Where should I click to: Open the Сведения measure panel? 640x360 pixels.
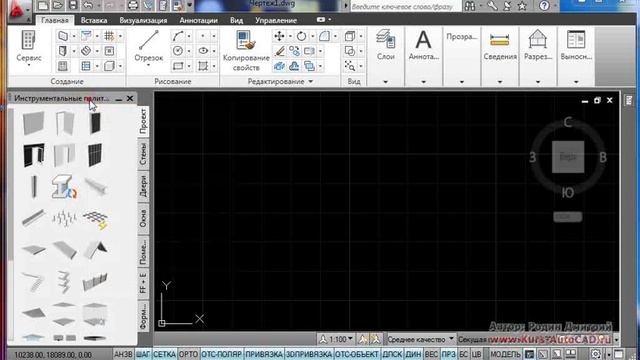500,46
